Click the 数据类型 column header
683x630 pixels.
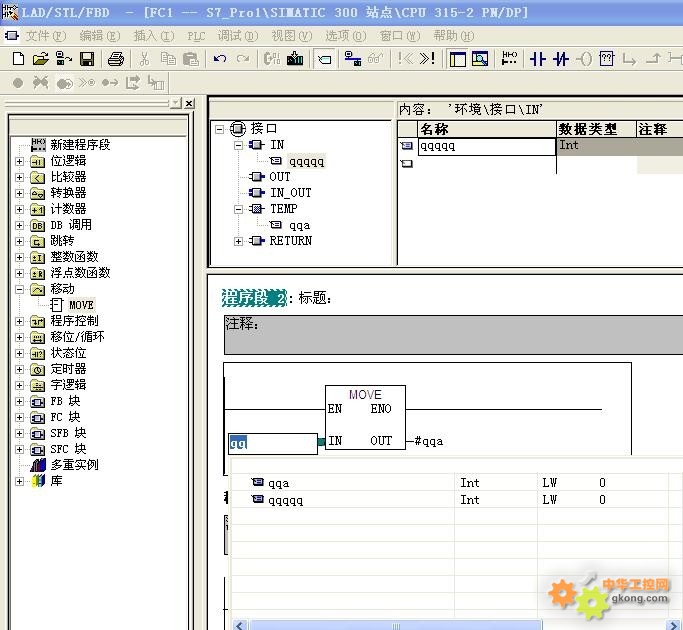click(x=596, y=129)
